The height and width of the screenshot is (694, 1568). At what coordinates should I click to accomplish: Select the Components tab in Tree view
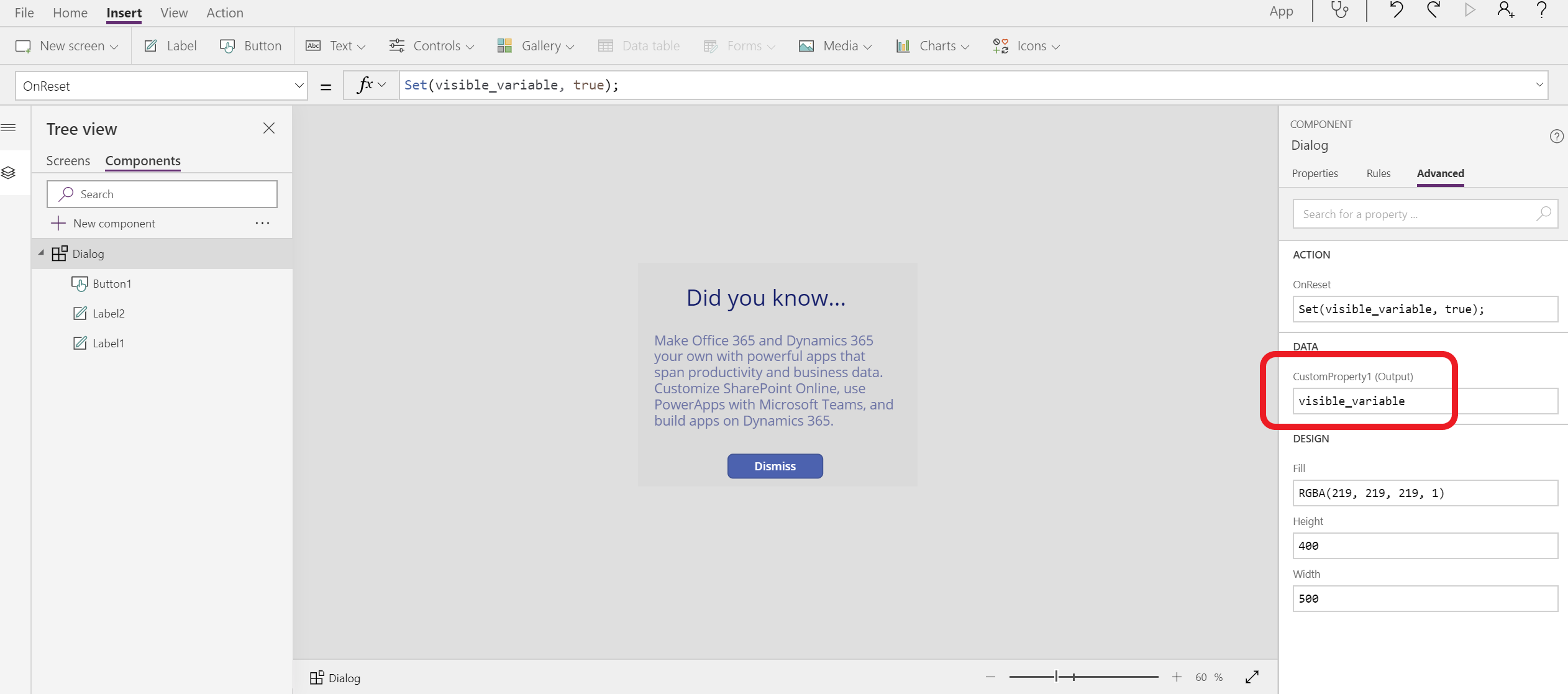pyautogui.click(x=143, y=160)
